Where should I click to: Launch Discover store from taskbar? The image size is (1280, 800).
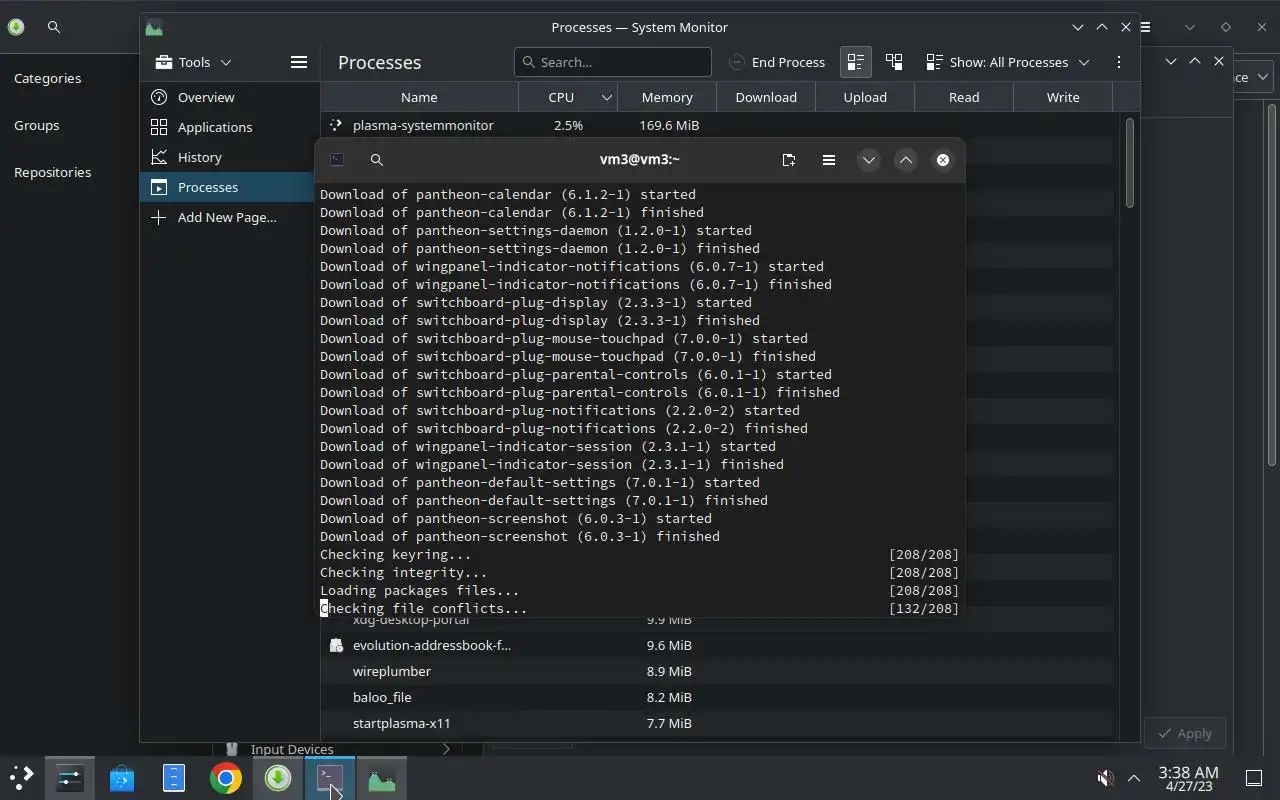121,777
